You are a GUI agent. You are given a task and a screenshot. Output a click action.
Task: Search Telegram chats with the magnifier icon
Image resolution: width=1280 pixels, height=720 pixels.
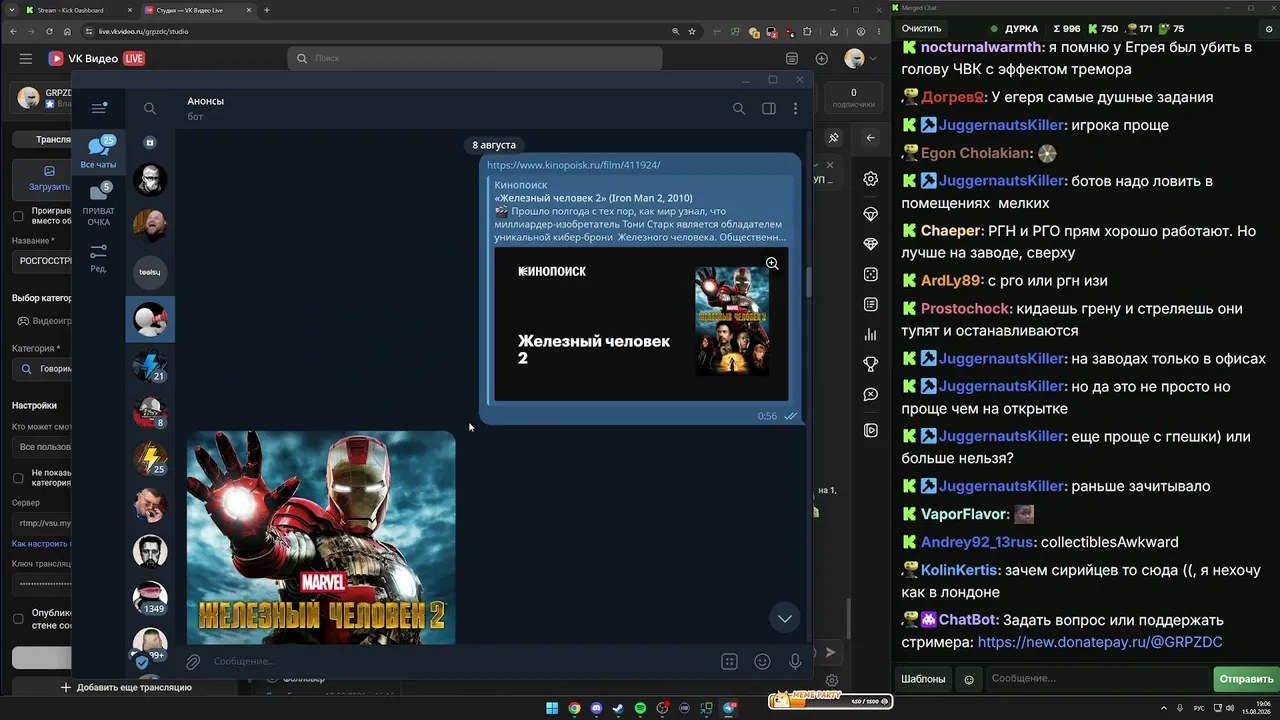150,108
